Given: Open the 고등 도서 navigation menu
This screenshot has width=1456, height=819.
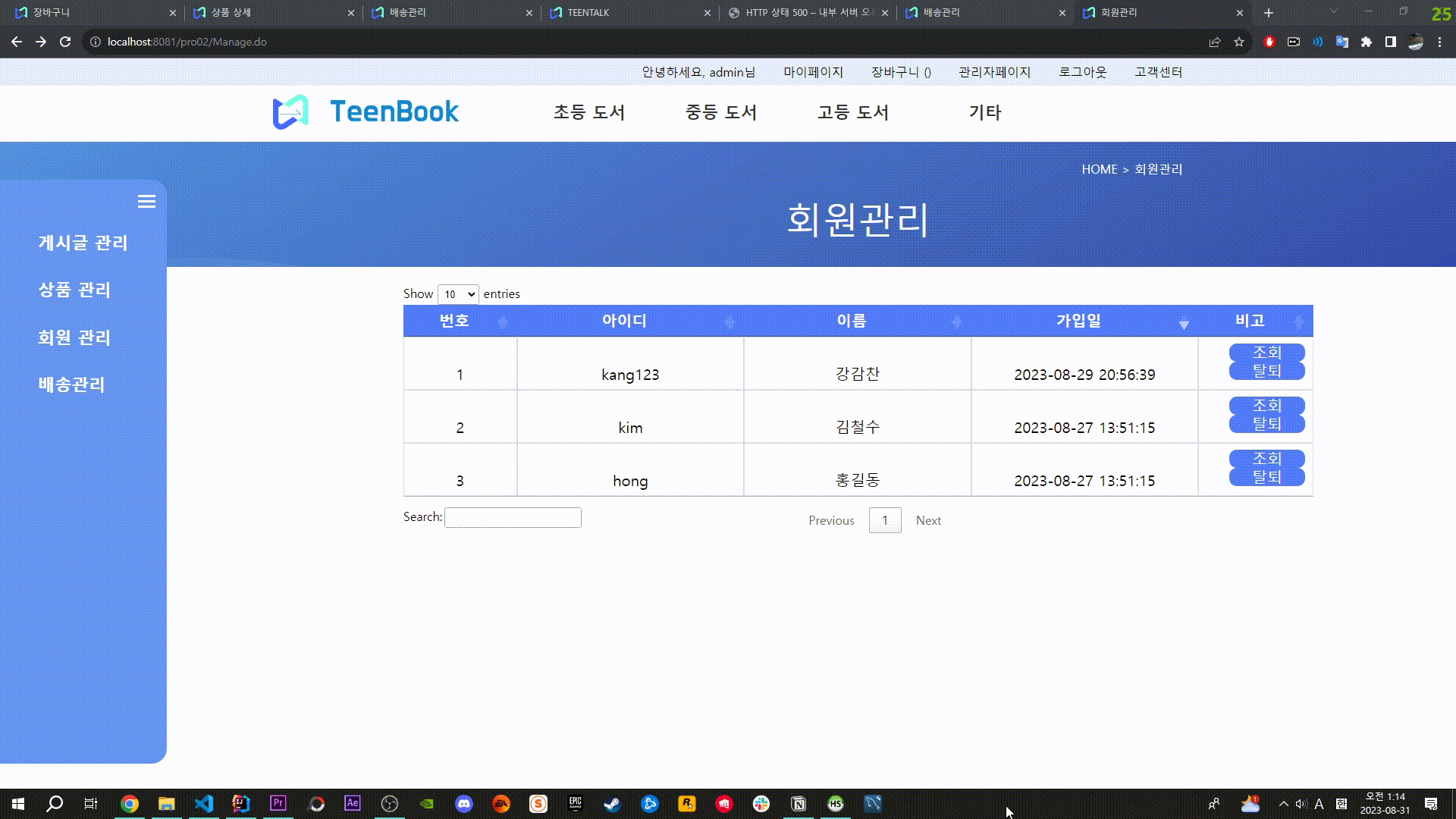Looking at the screenshot, I should click(853, 112).
